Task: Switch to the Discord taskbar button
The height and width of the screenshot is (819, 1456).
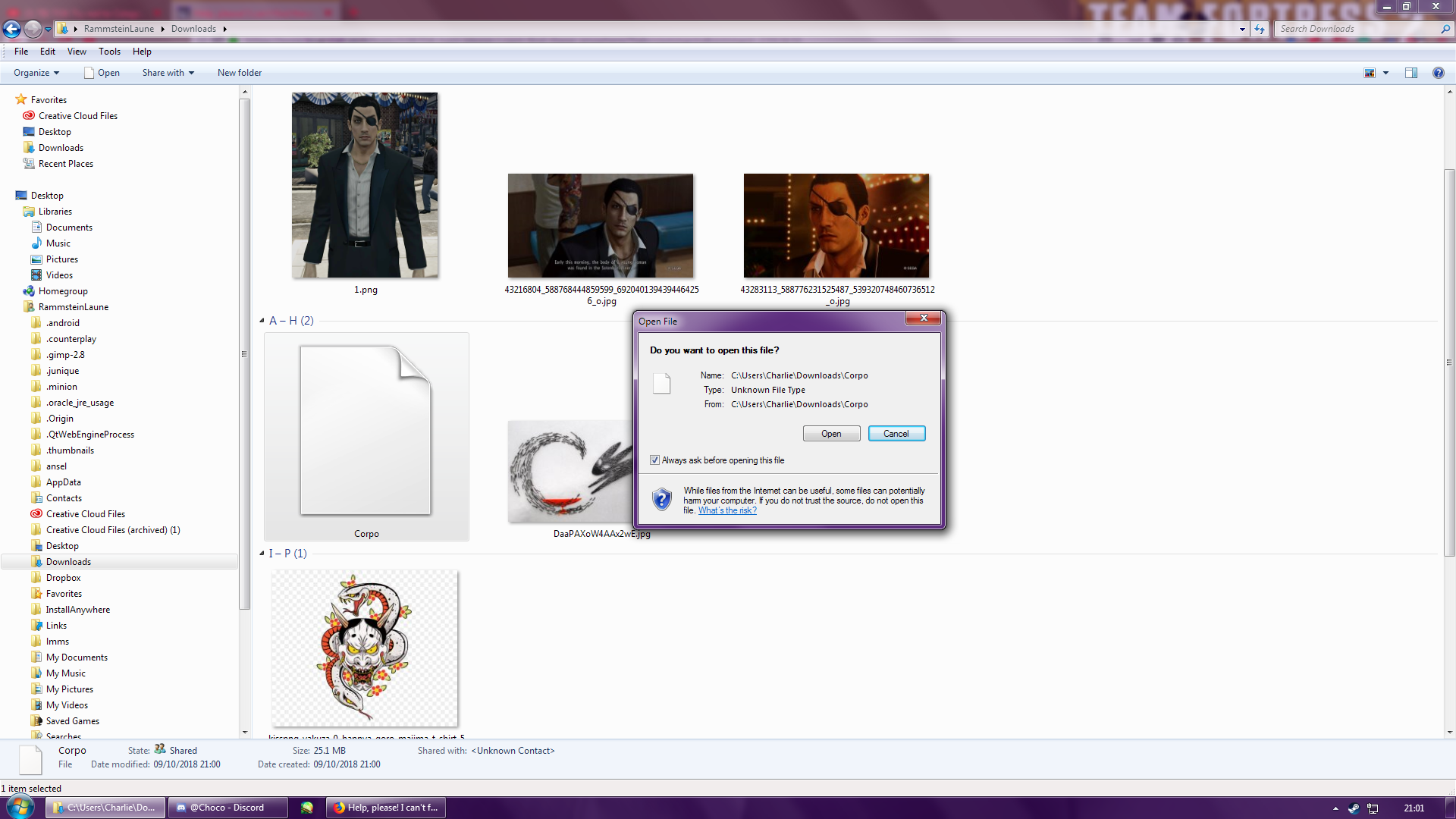Action: point(227,808)
